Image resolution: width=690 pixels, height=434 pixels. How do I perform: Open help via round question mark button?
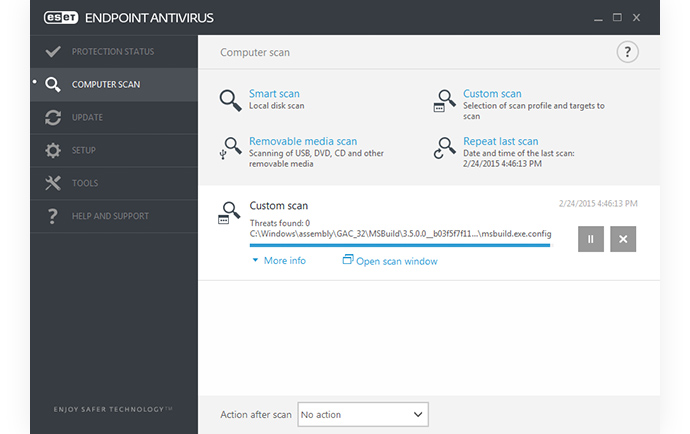pos(627,52)
